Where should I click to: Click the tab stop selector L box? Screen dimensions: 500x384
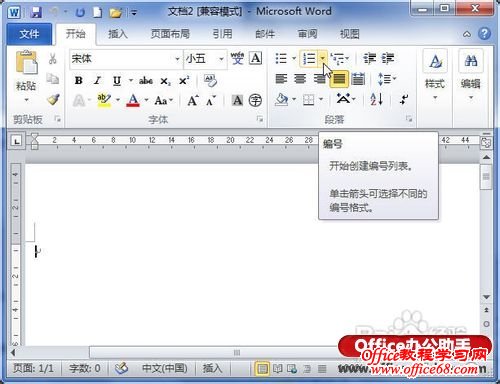16,141
